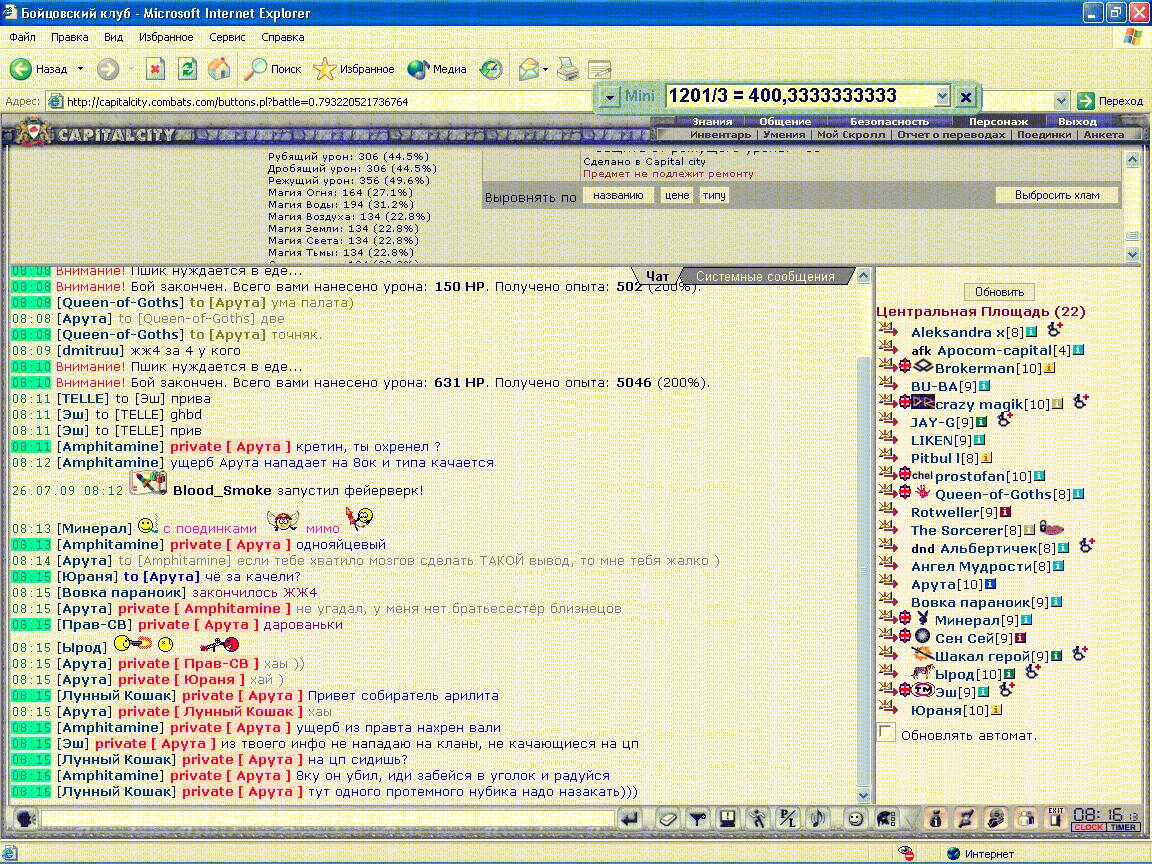Open the Медиа toolbar button
This screenshot has height=864, width=1152.
pyautogui.click(x=437, y=69)
